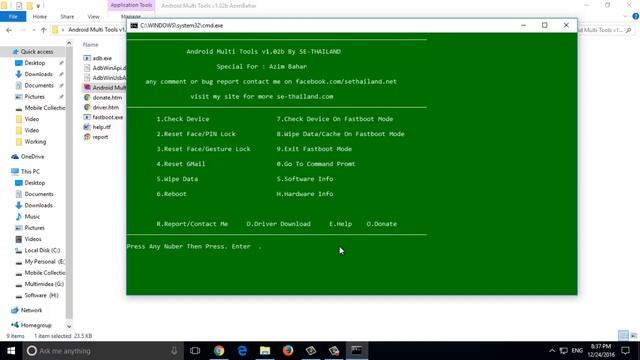Select the adb.exe file
Screen dimensions: 640x360
(x=102, y=58)
